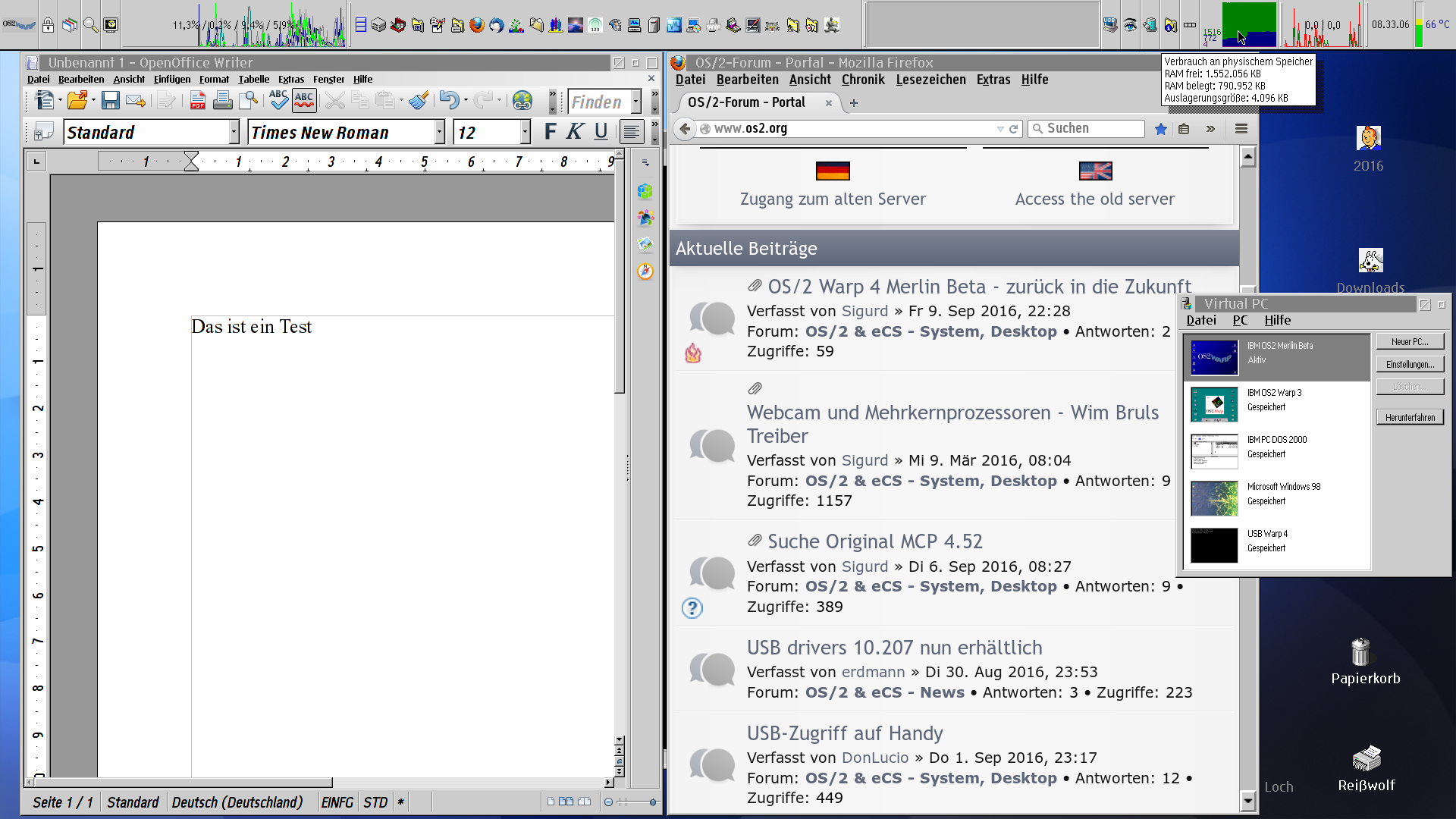Click the Hyperlink globe icon in Writer
This screenshot has height=819, width=1456.
pos(522,100)
